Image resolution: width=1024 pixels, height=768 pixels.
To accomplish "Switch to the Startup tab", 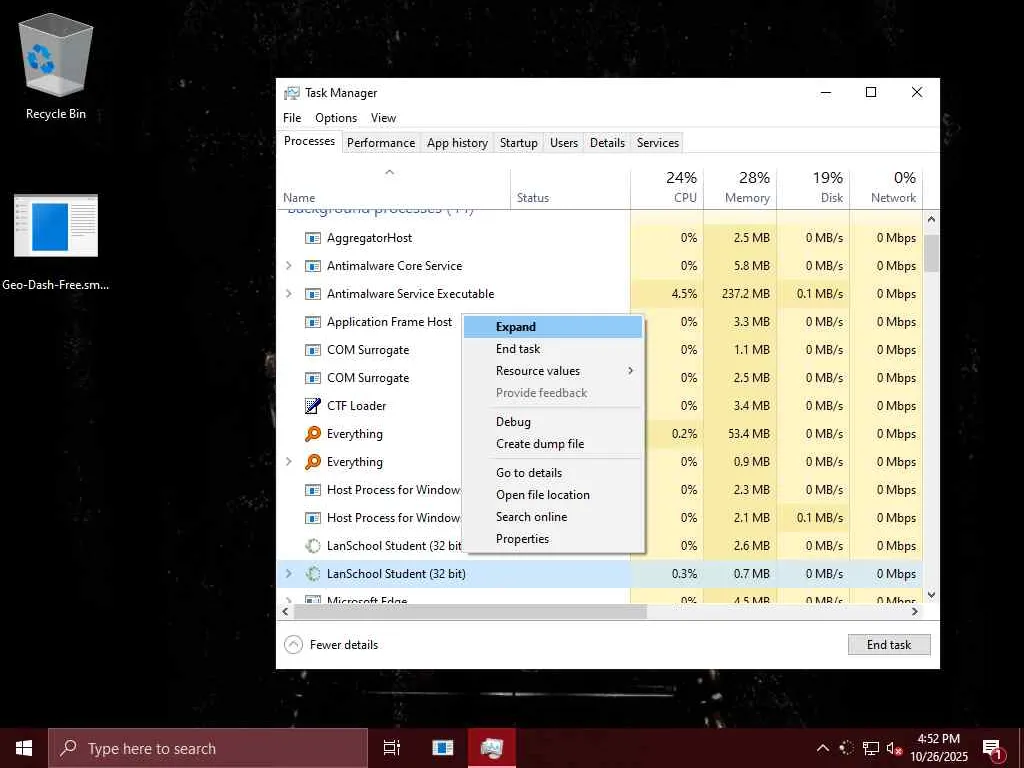I will (519, 142).
